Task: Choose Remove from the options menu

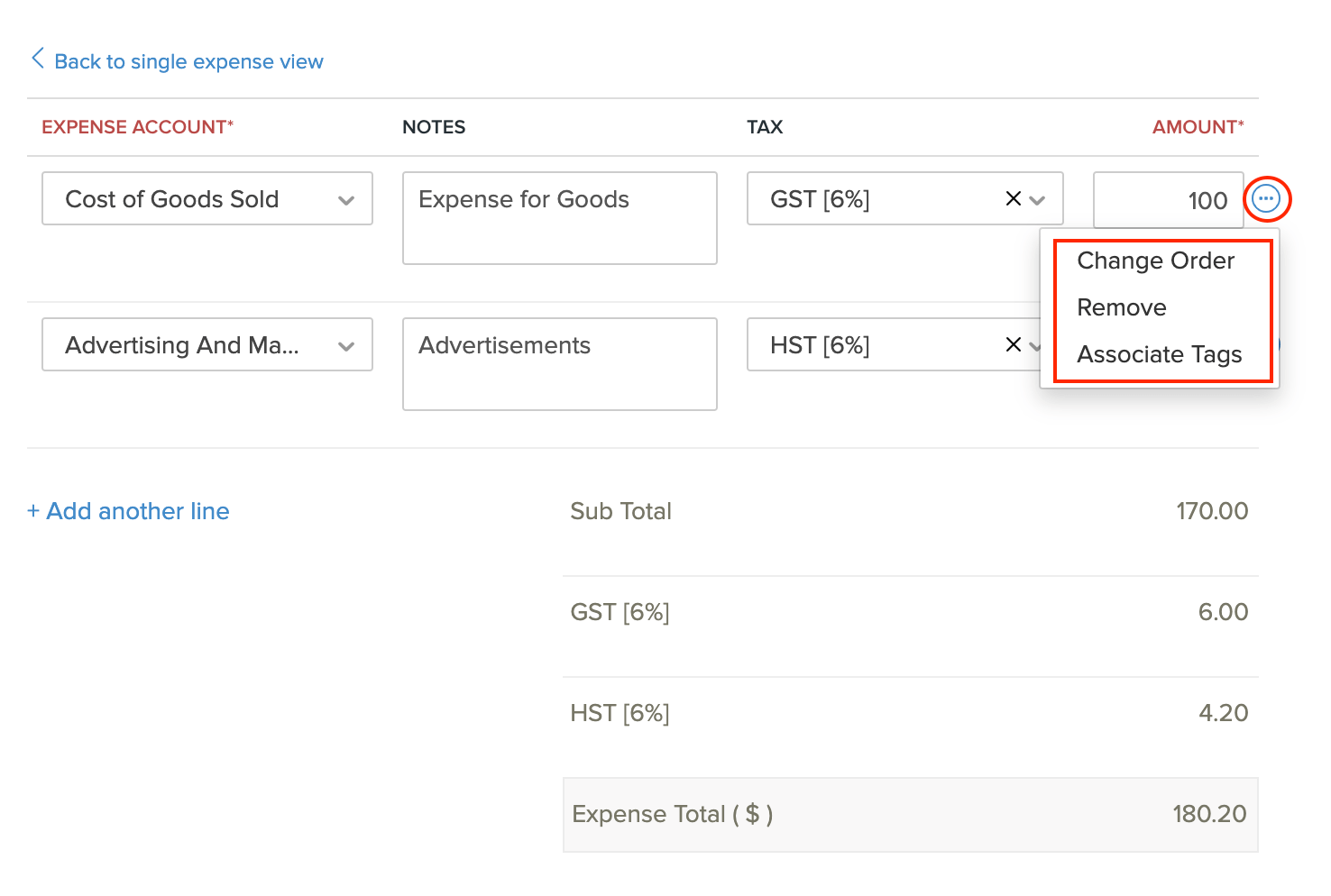Action: point(1122,307)
